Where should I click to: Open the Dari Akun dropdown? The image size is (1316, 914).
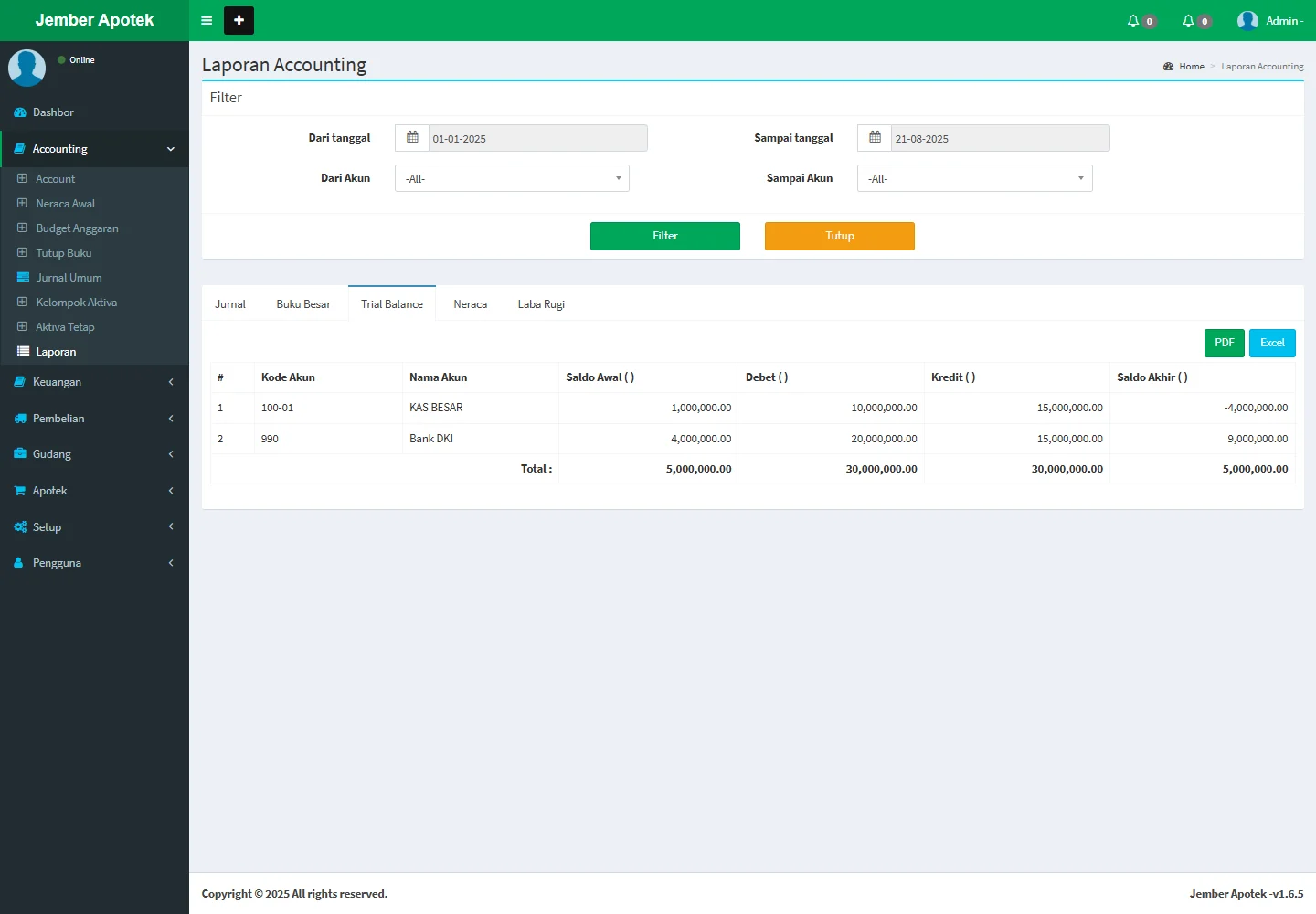pos(512,178)
